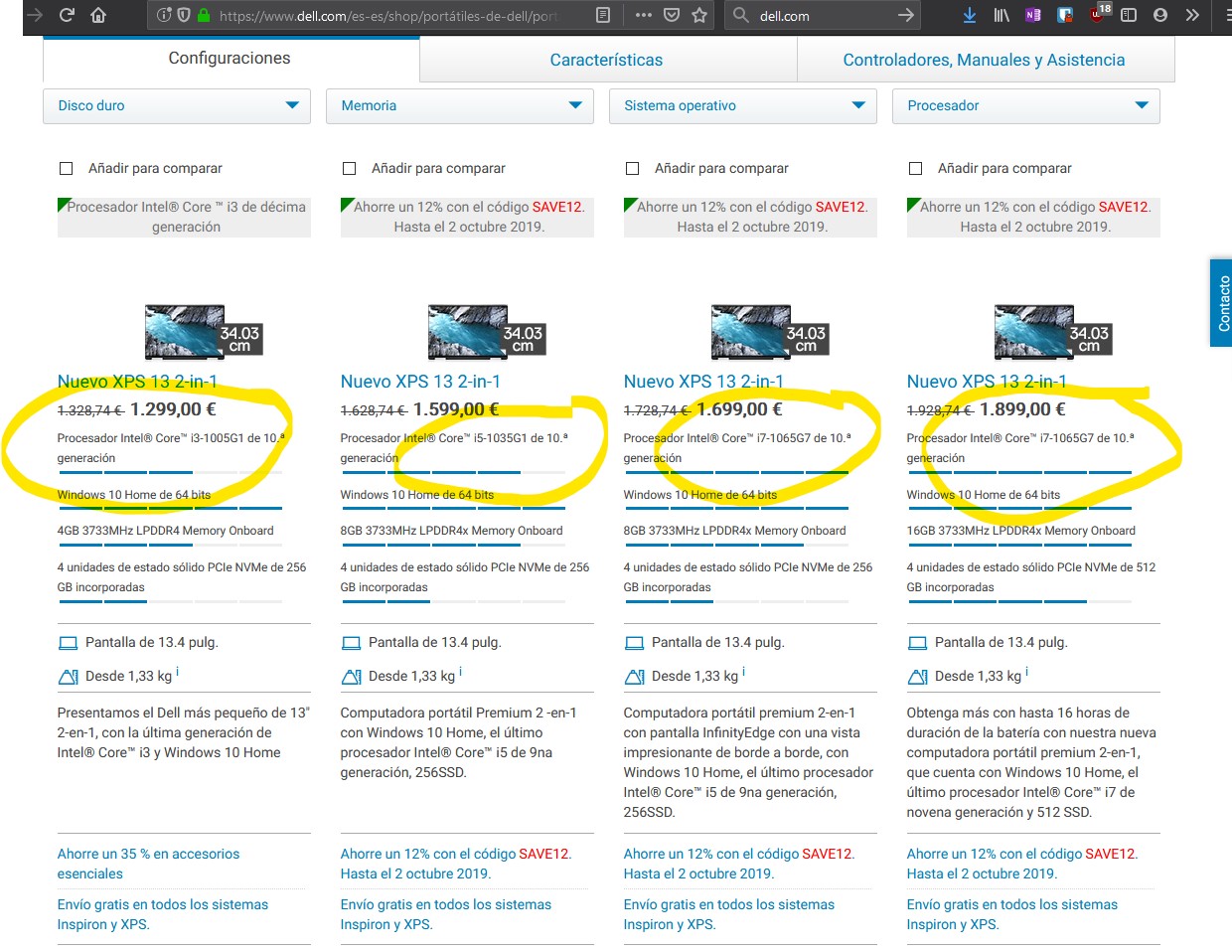Open Nuevo XPS 13 2-in-1 priced 1.599,00 €

[420, 382]
